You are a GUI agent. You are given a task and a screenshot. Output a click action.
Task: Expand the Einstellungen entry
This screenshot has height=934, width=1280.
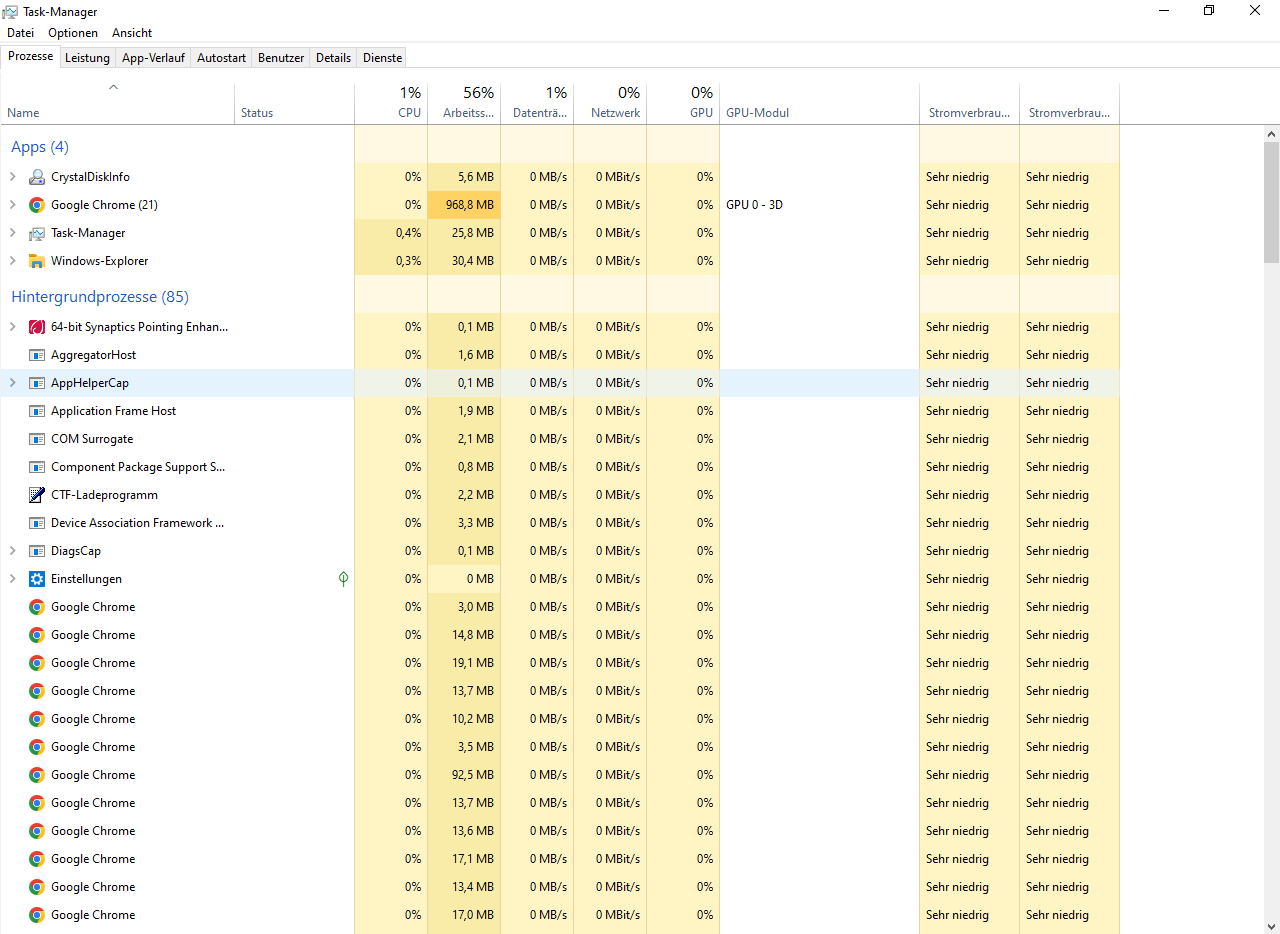click(x=12, y=579)
